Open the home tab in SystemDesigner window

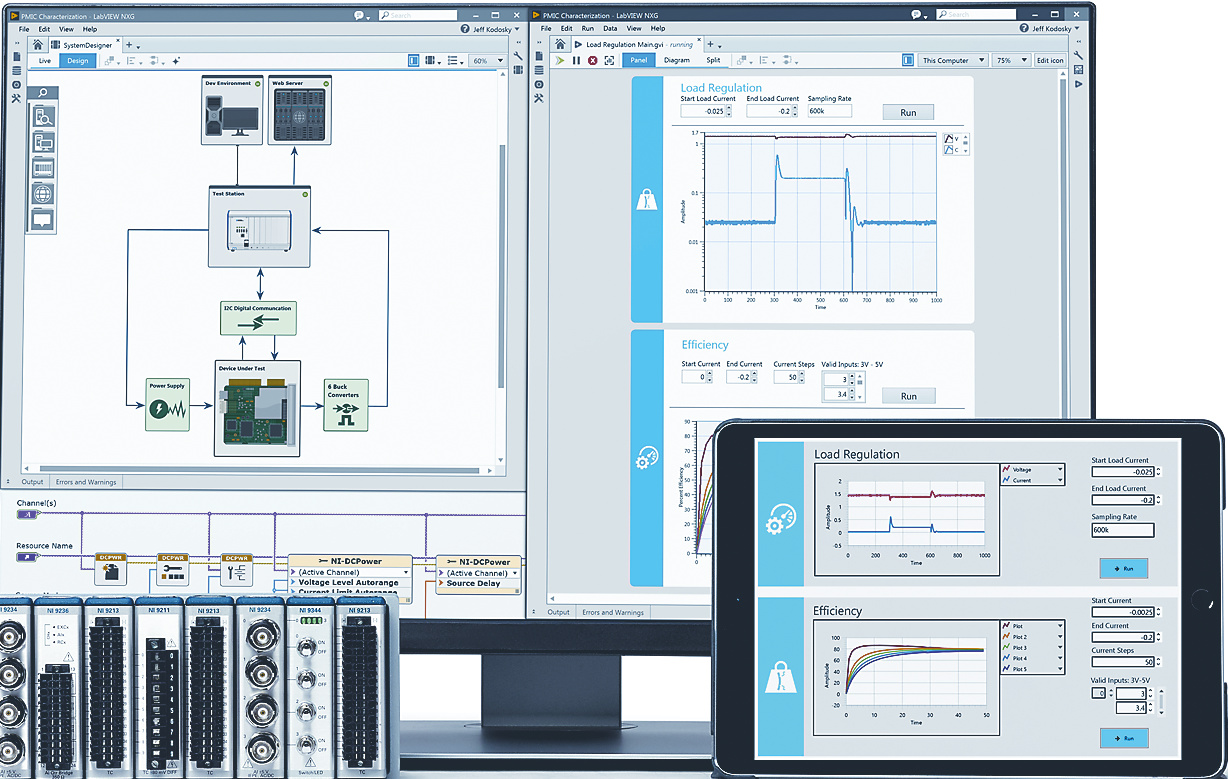38,45
